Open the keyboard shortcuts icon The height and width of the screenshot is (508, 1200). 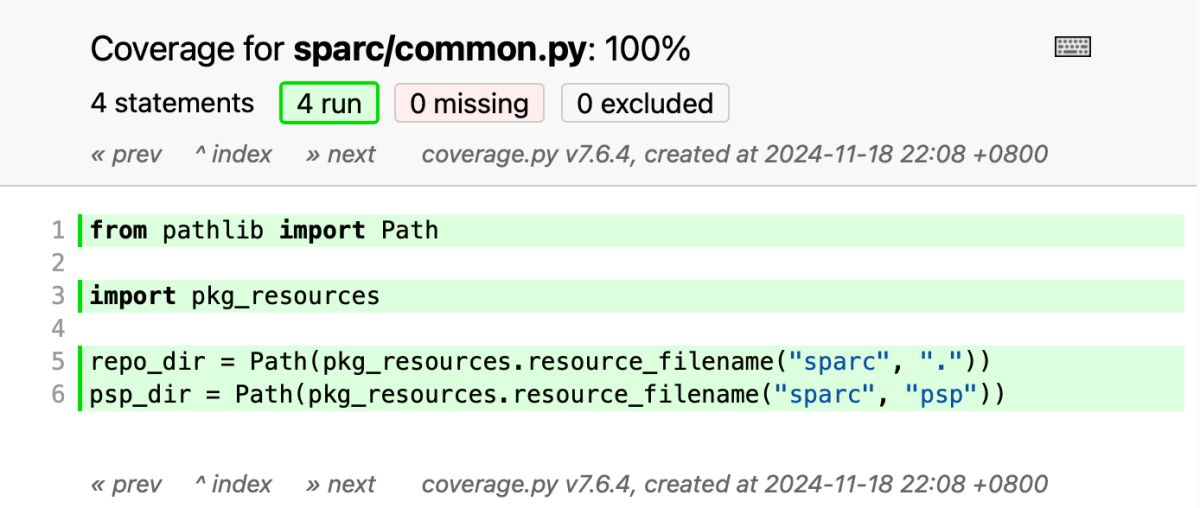(1073, 47)
